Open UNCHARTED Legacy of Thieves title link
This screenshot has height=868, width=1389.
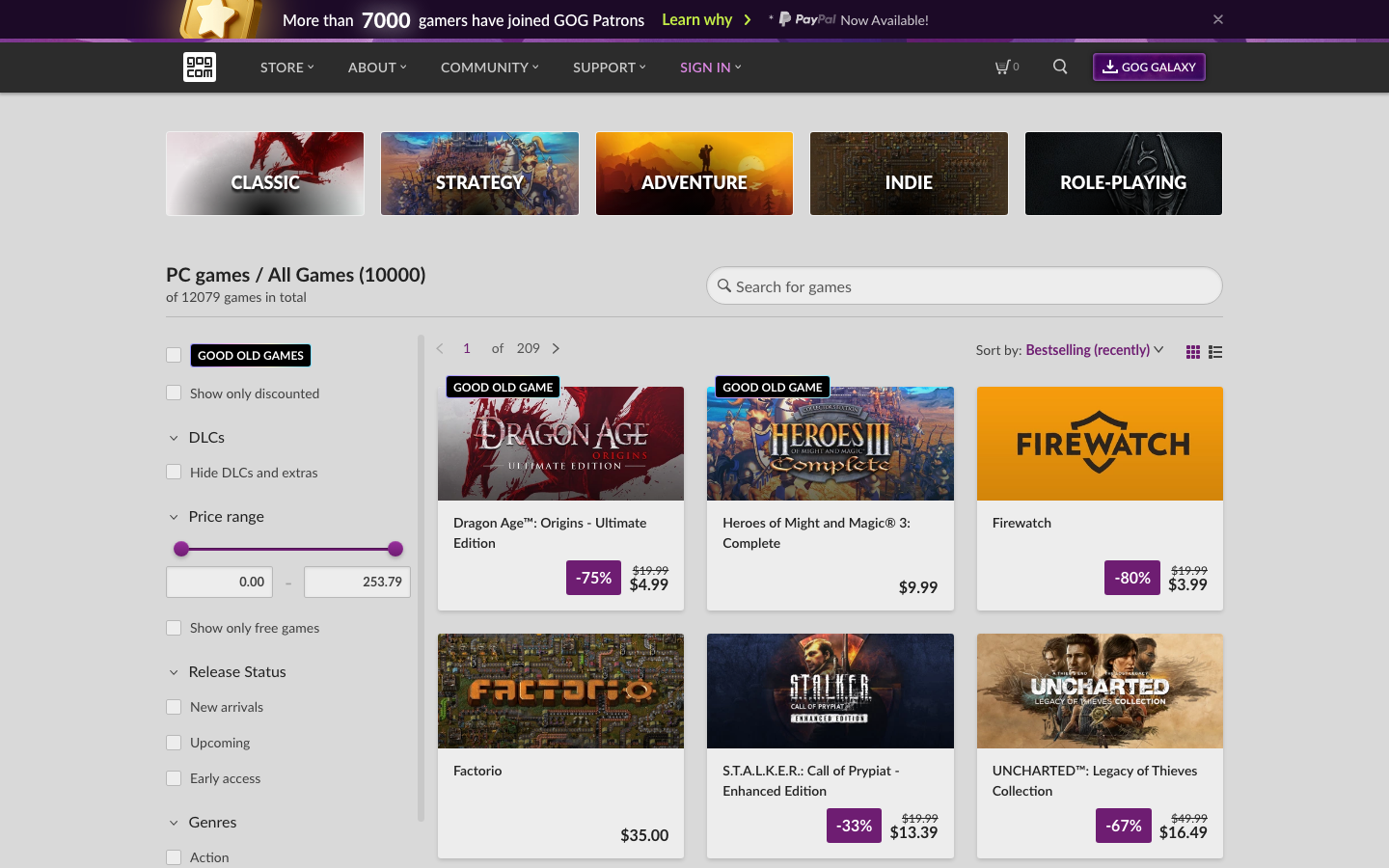pyautogui.click(x=1095, y=780)
